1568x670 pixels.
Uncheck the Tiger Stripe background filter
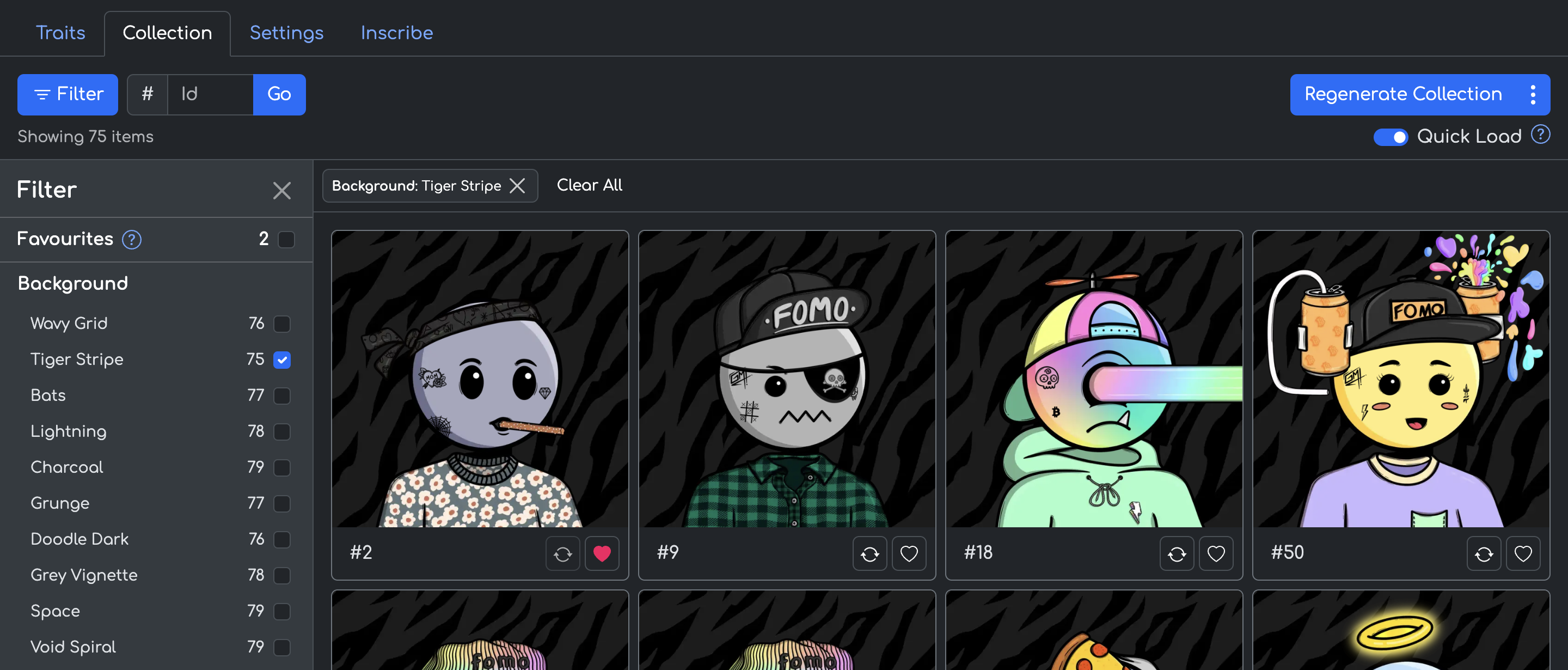282,360
